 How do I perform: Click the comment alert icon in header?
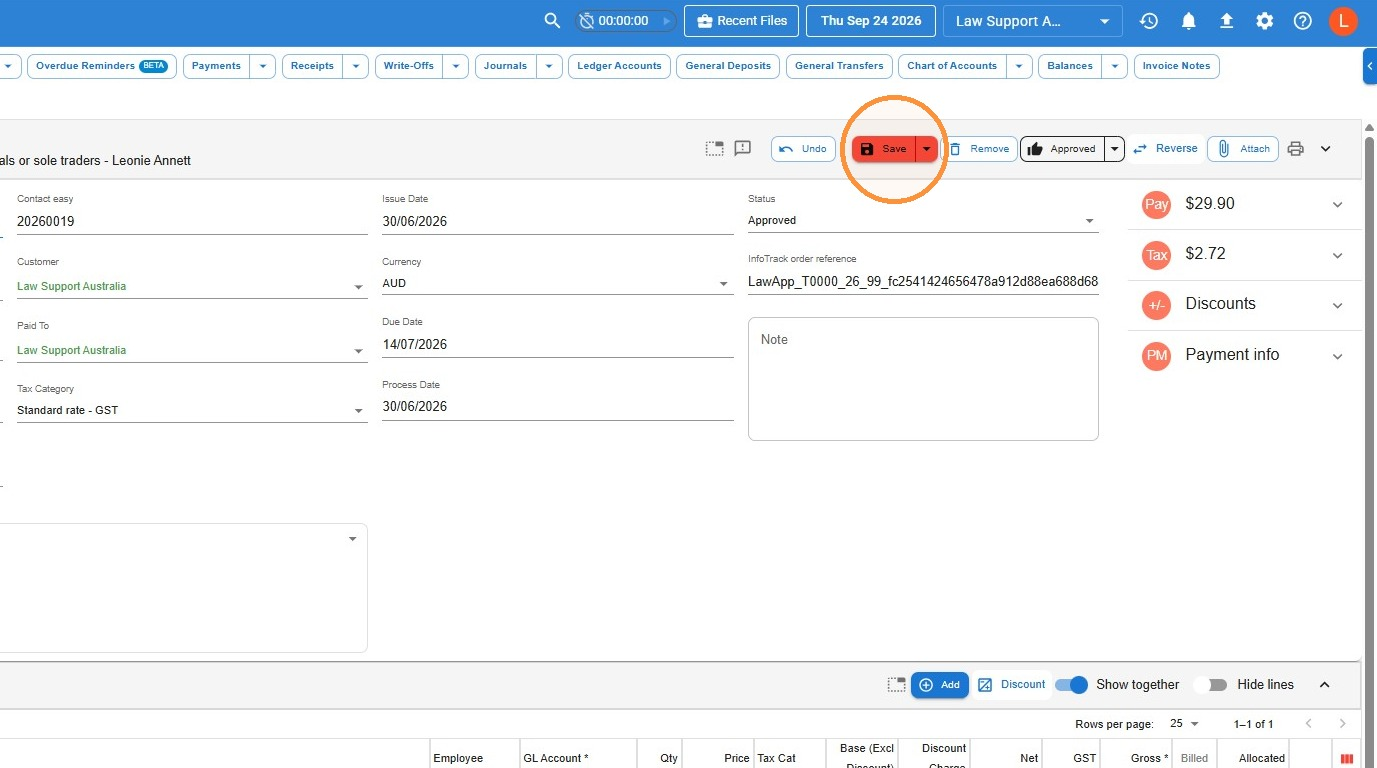click(x=742, y=148)
